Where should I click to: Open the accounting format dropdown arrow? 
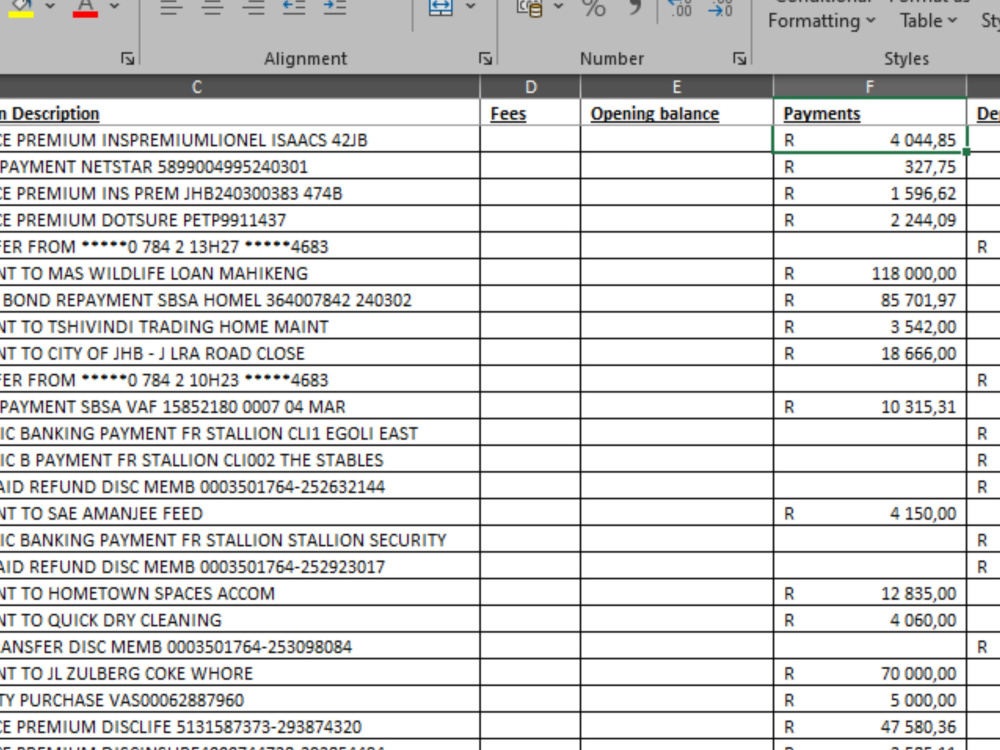pyautogui.click(x=559, y=6)
